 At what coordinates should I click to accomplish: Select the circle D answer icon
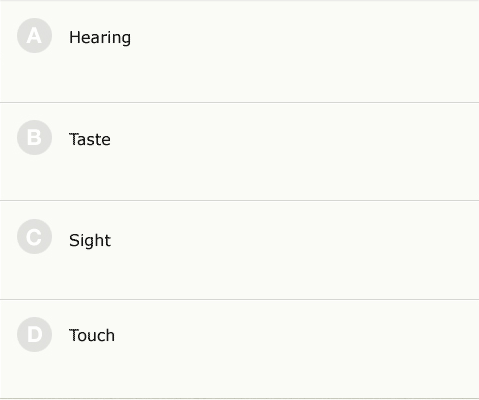point(34,334)
